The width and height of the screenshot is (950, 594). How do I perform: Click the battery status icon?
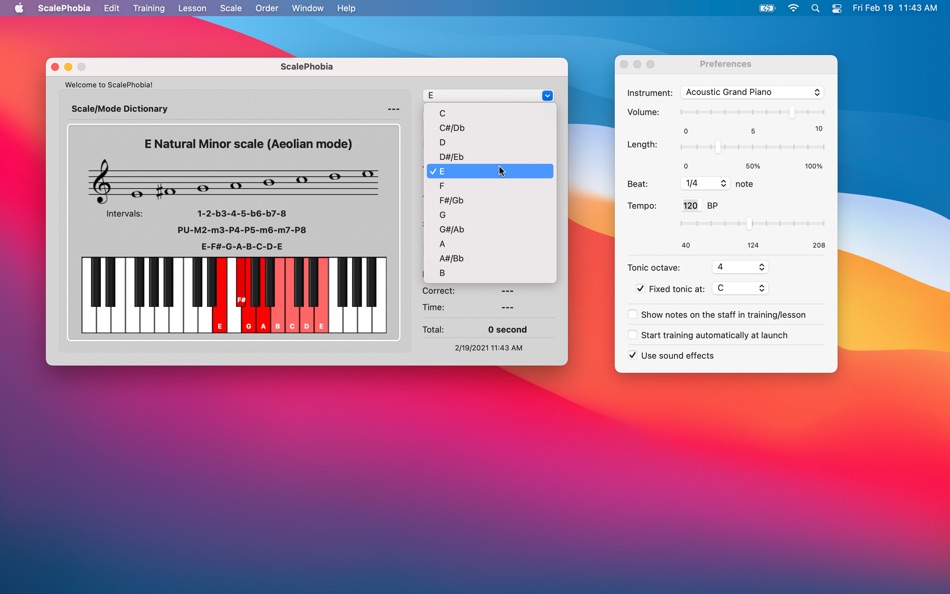point(767,8)
